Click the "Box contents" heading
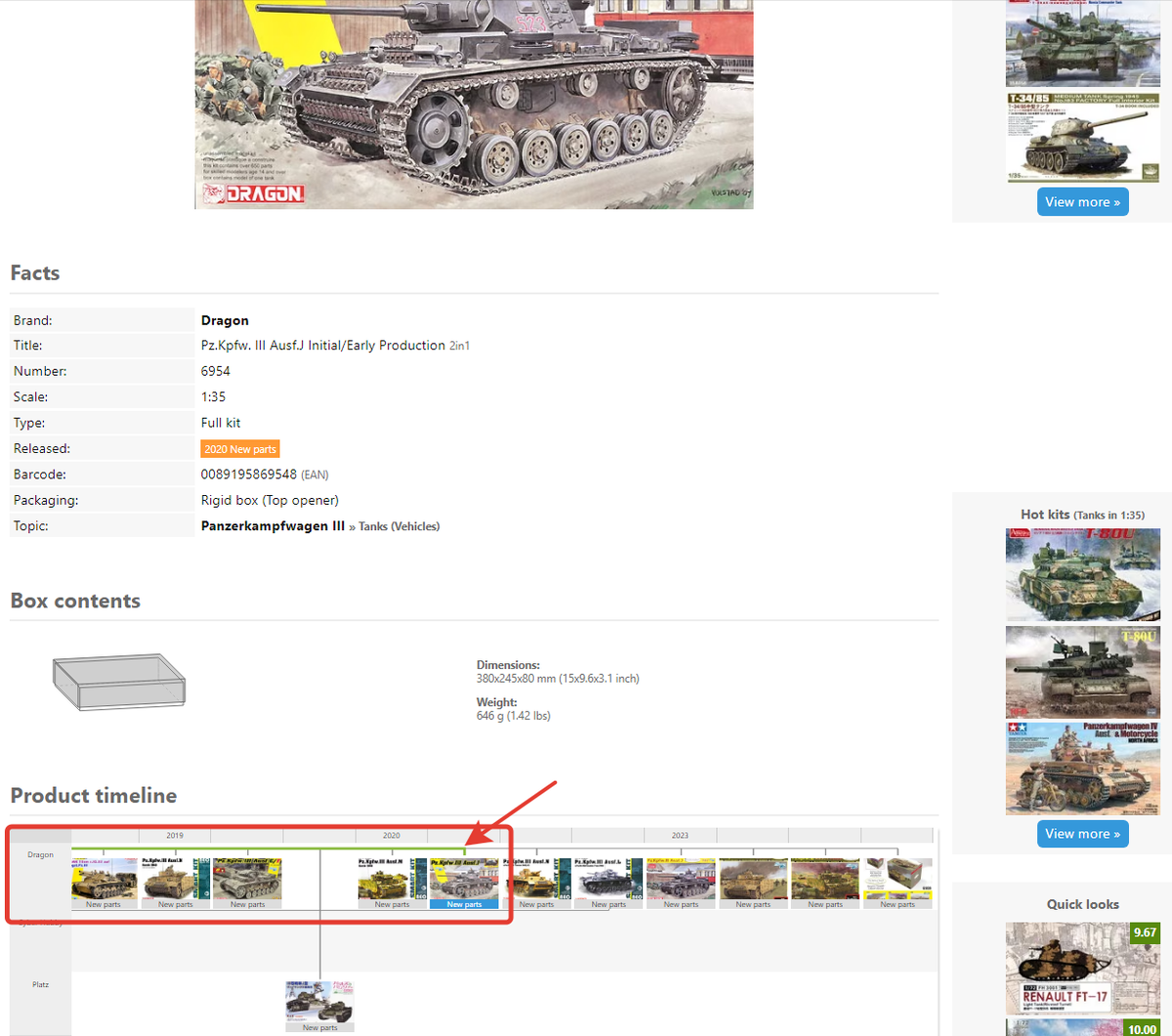This screenshot has width=1172, height=1036. point(75,601)
